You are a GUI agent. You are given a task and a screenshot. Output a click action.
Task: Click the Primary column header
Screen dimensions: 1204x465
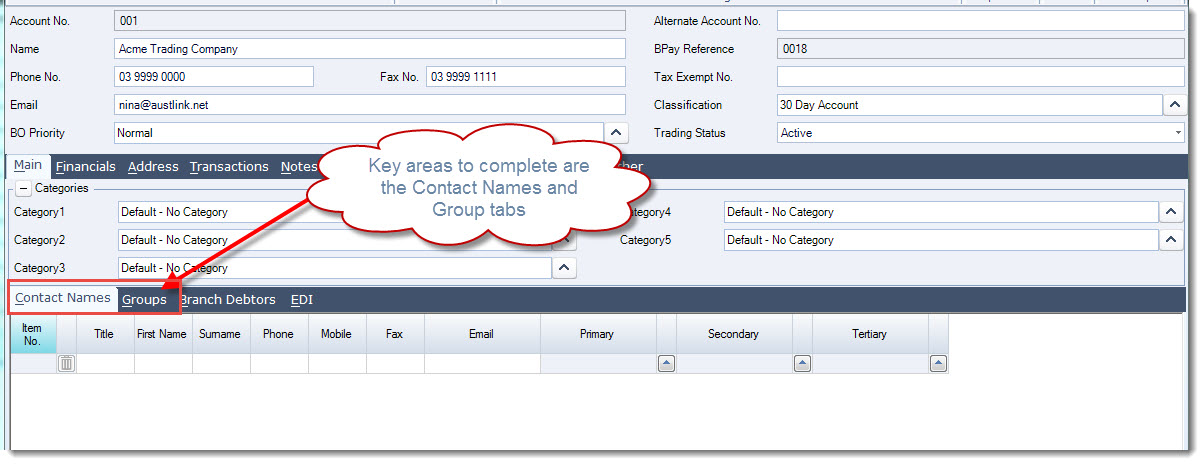coord(597,334)
